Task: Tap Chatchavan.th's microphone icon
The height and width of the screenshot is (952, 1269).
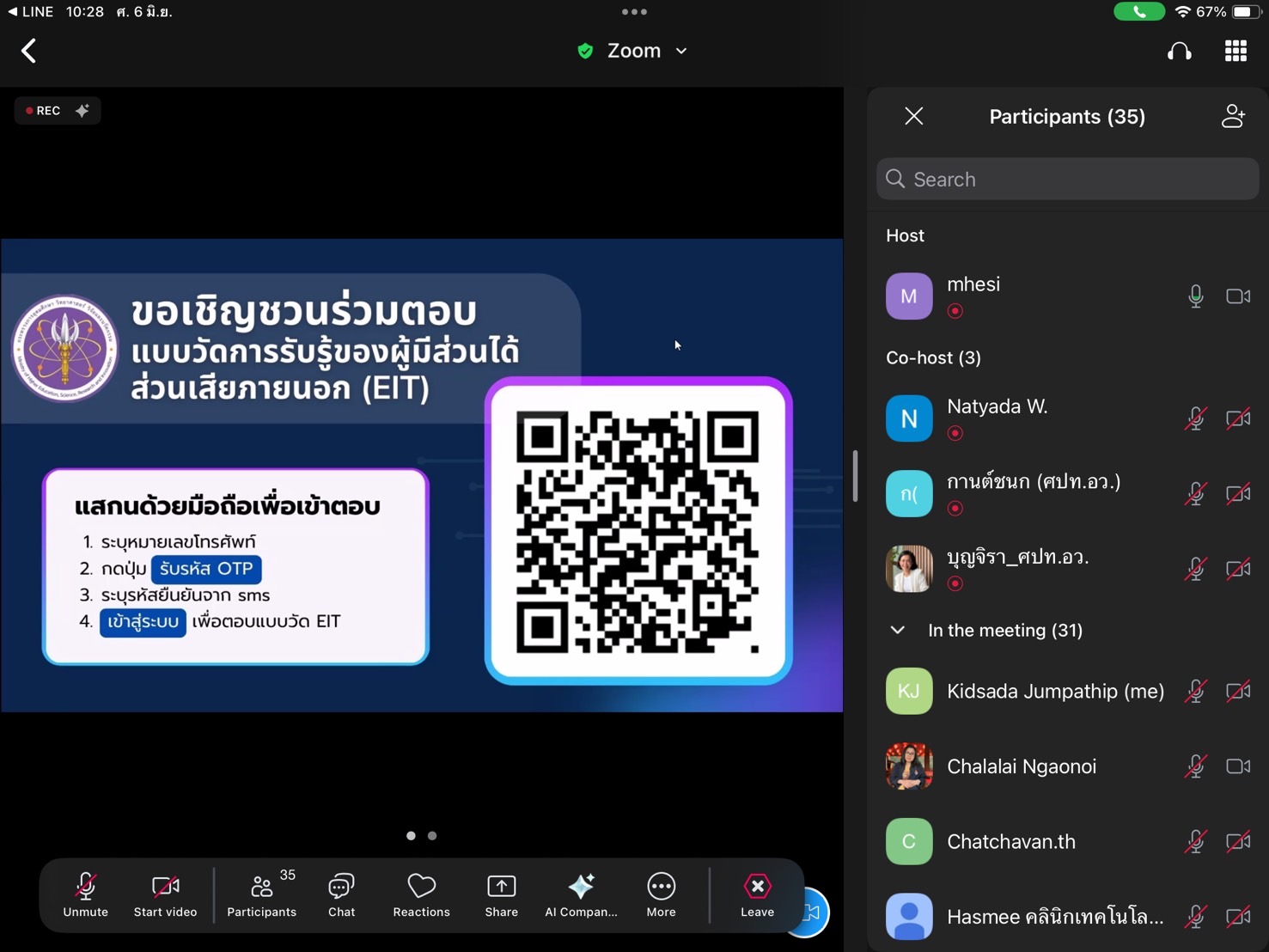Action: coord(1195,841)
